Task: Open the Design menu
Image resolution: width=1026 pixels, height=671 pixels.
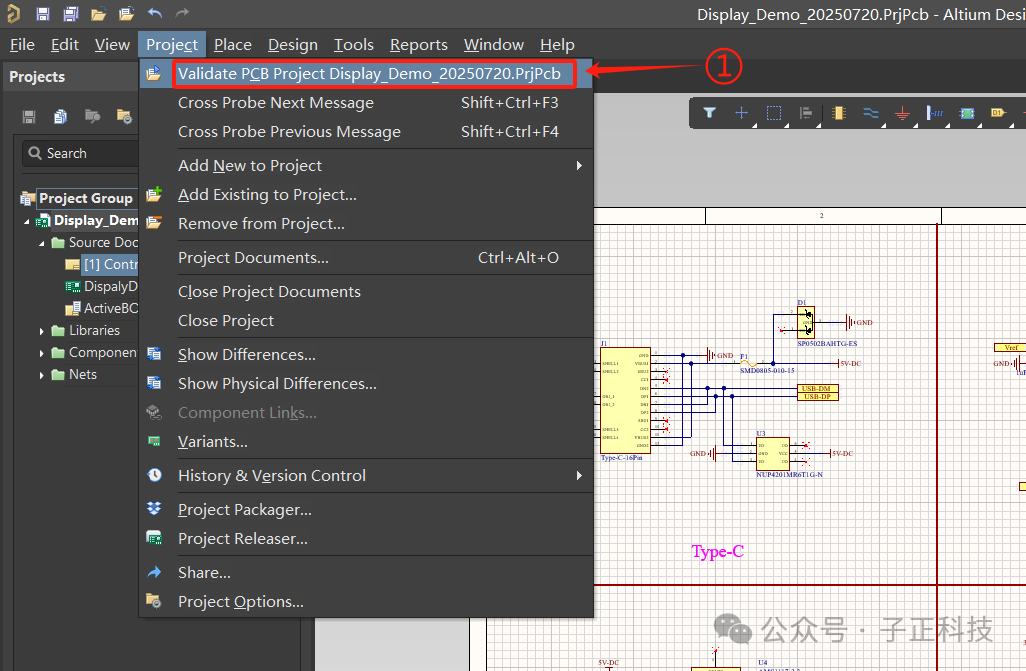Action: pyautogui.click(x=292, y=45)
